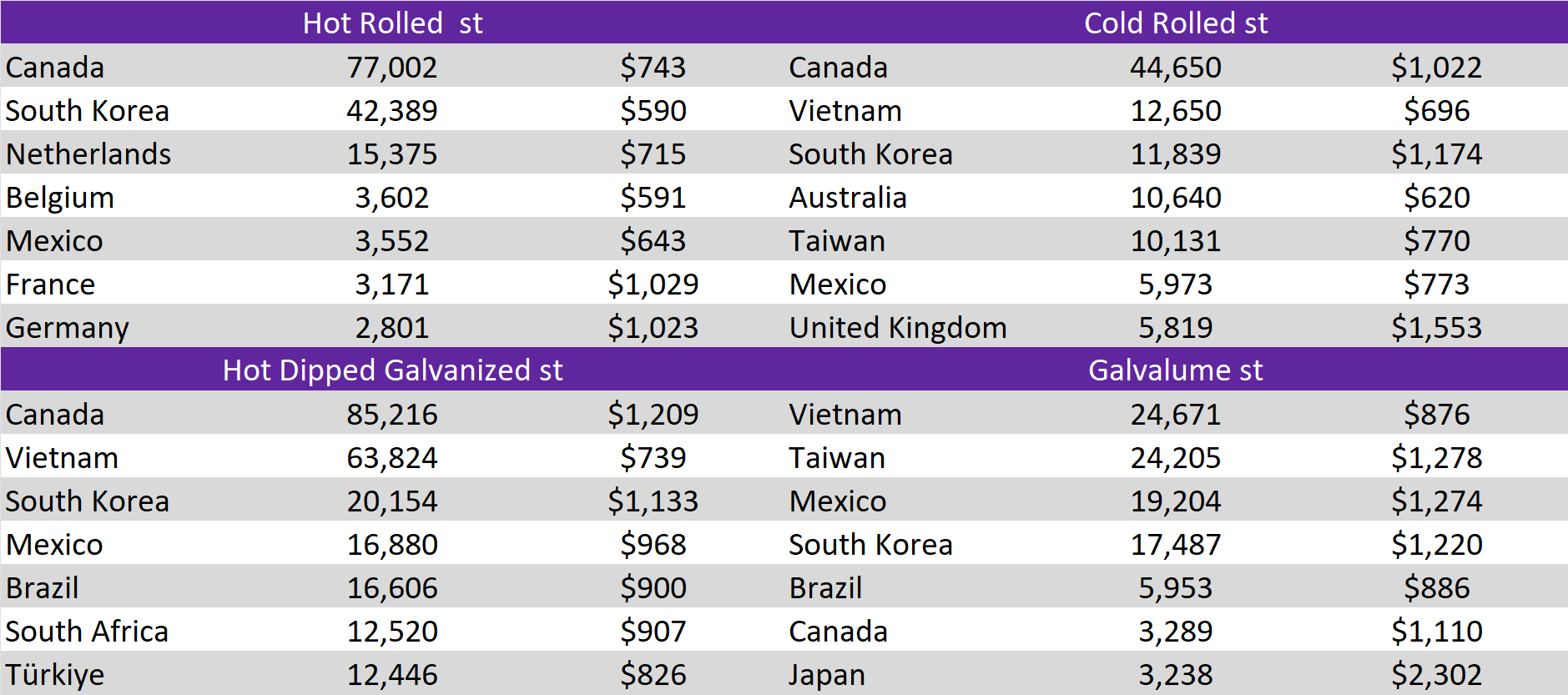Click the Japan country cell
This screenshot has height=695, width=1568.
tap(827, 675)
